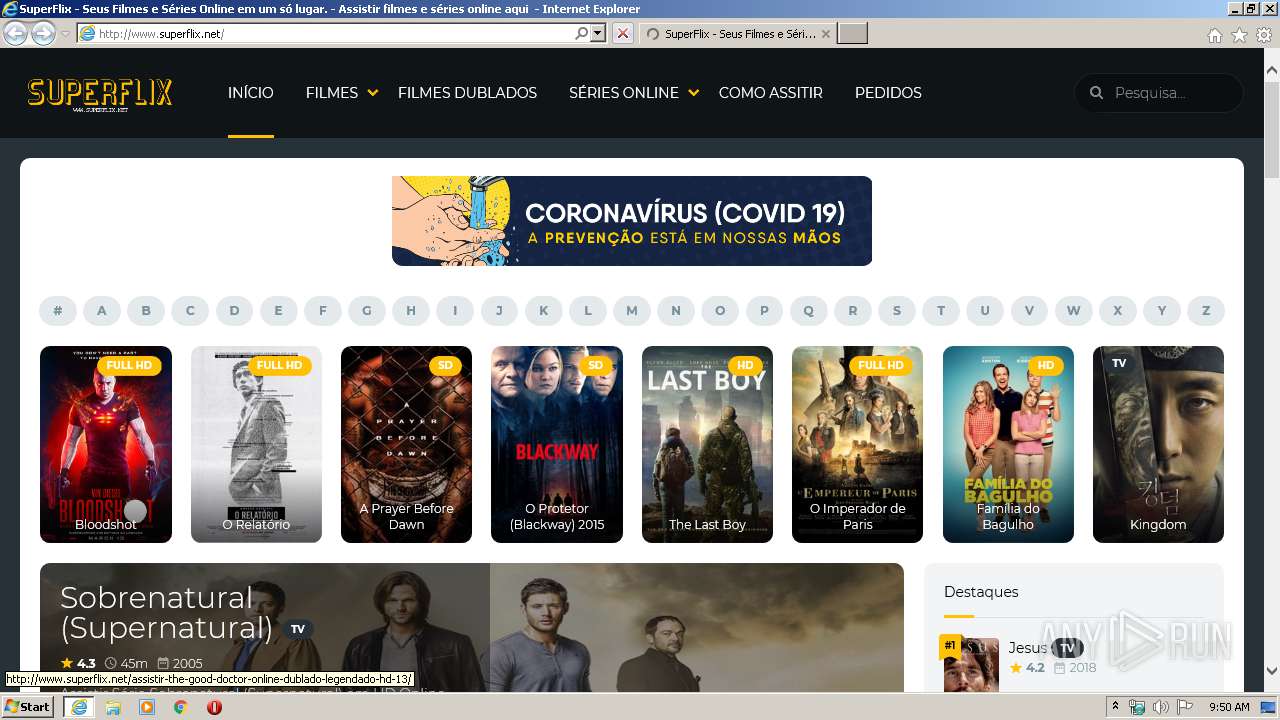Open O Protetor (Blackway) 2015 poster
Image resolution: width=1280 pixels, height=720 pixels.
pyautogui.click(x=557, y=444)
